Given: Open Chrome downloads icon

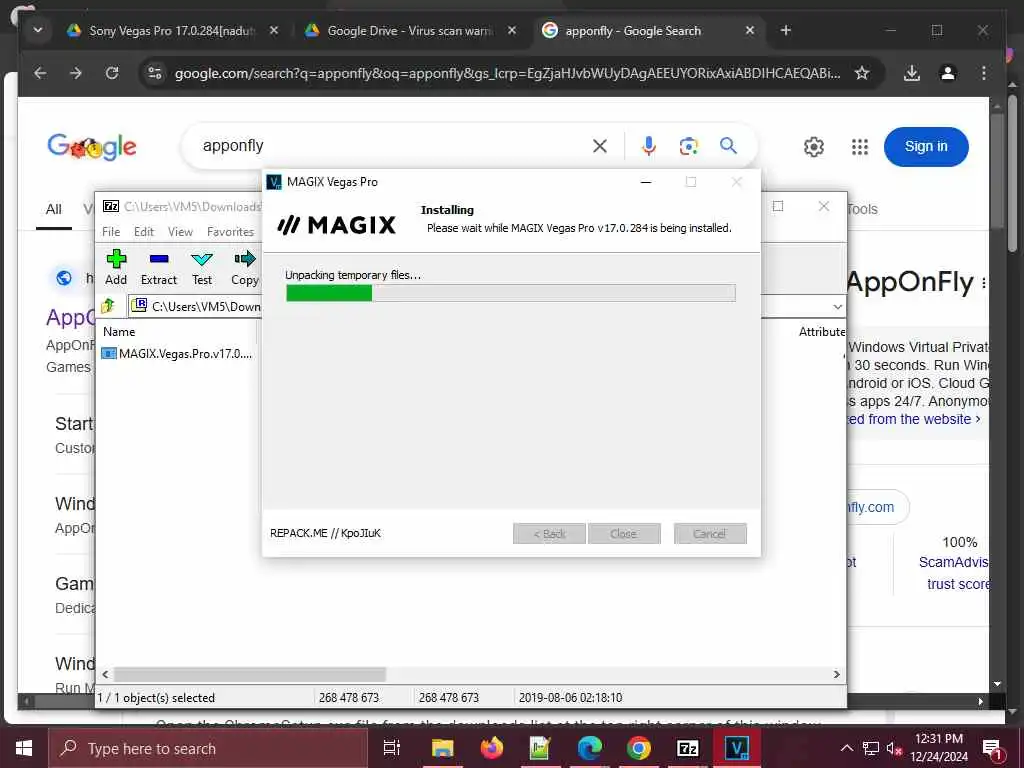Looking at the screenshot, I should tap(912, 73).
